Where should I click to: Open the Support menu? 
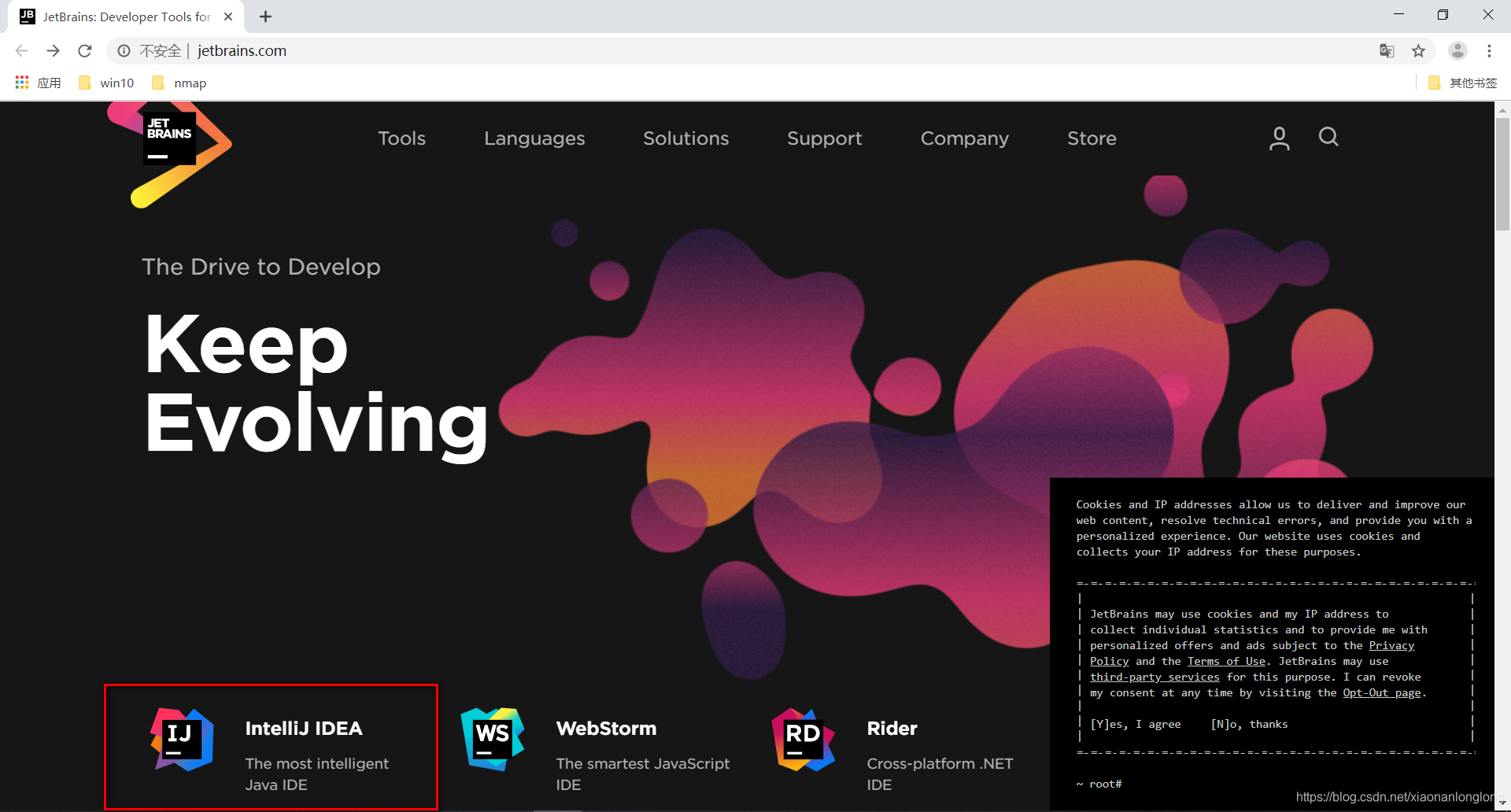tap(825, 138)
